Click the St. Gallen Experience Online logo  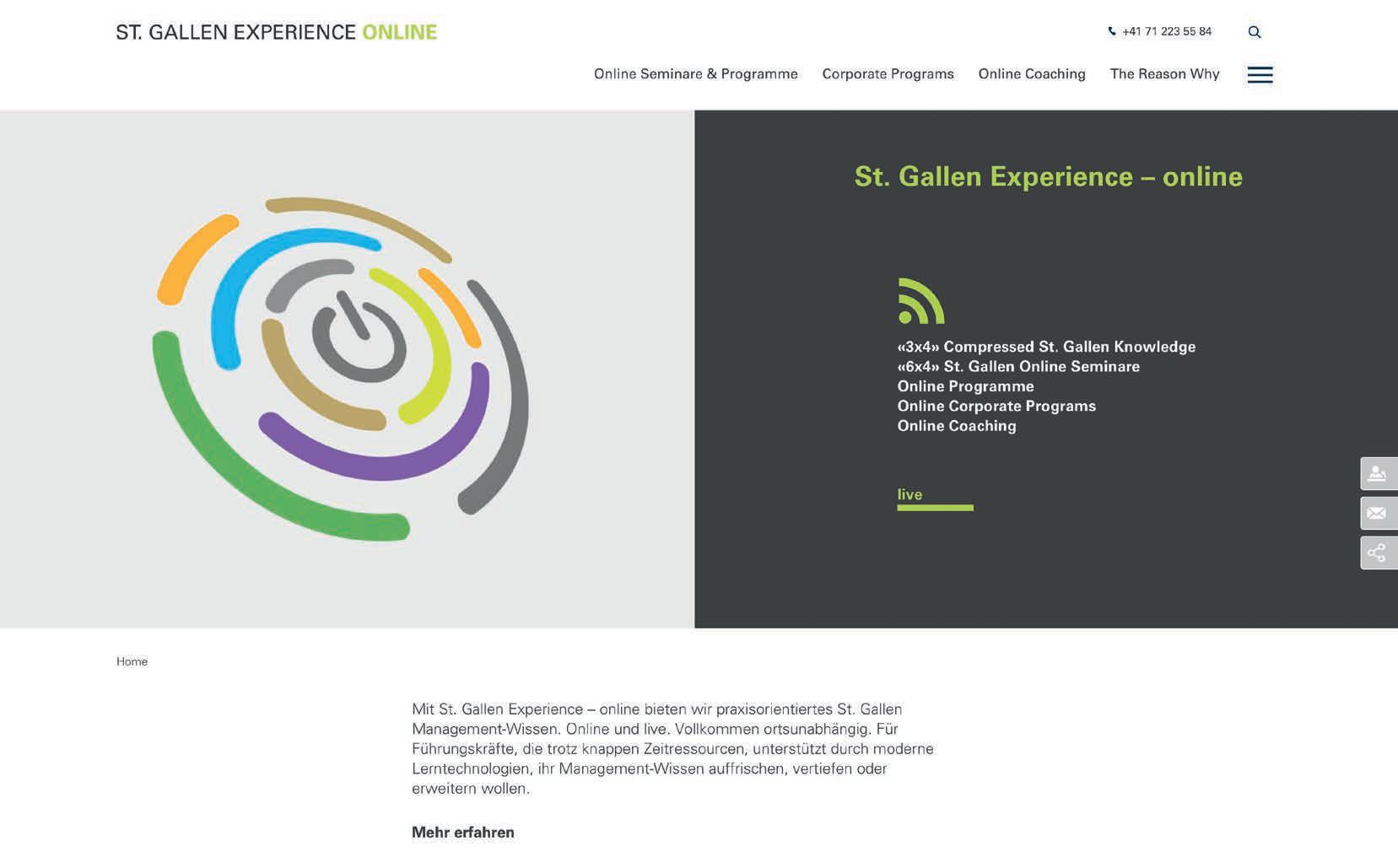[277, 32]
